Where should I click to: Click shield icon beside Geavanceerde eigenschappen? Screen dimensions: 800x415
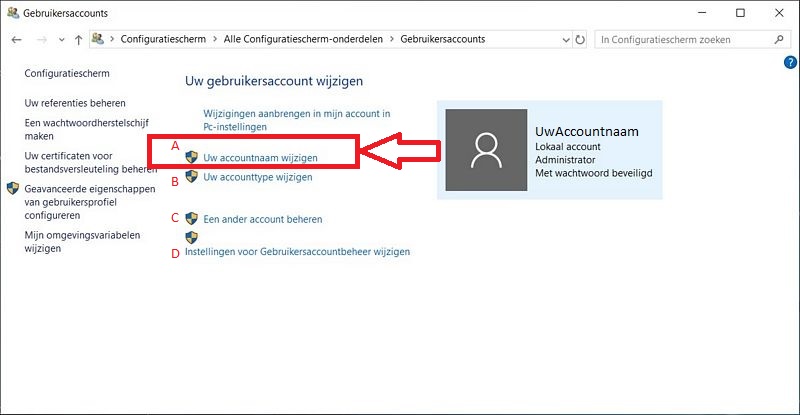13,188
